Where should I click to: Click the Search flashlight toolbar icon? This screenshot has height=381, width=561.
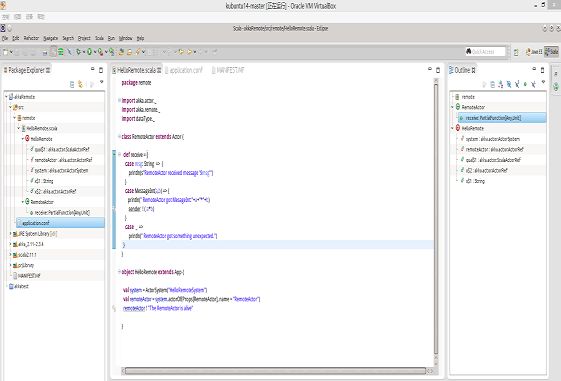click(137, 52)
